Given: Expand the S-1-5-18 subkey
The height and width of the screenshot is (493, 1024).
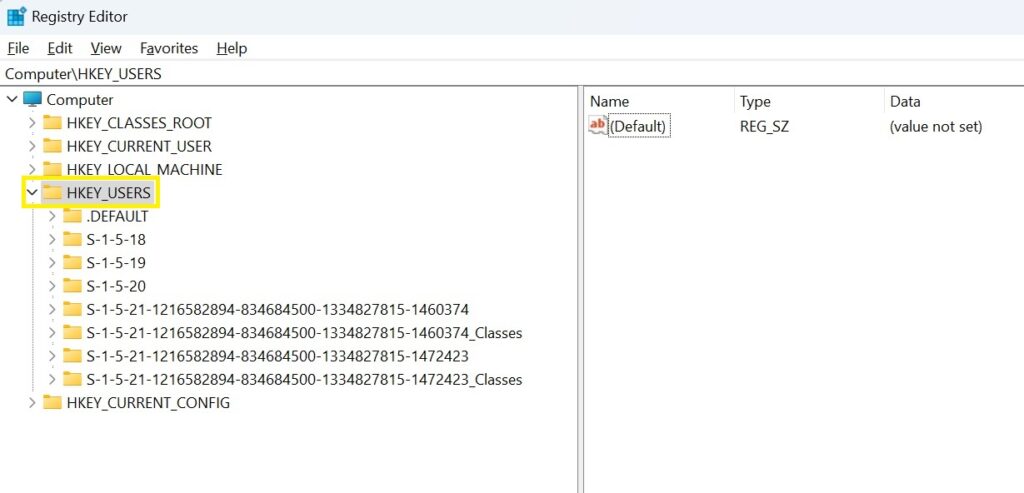Looking at the screenshot, I should click(x=52, y=240).
